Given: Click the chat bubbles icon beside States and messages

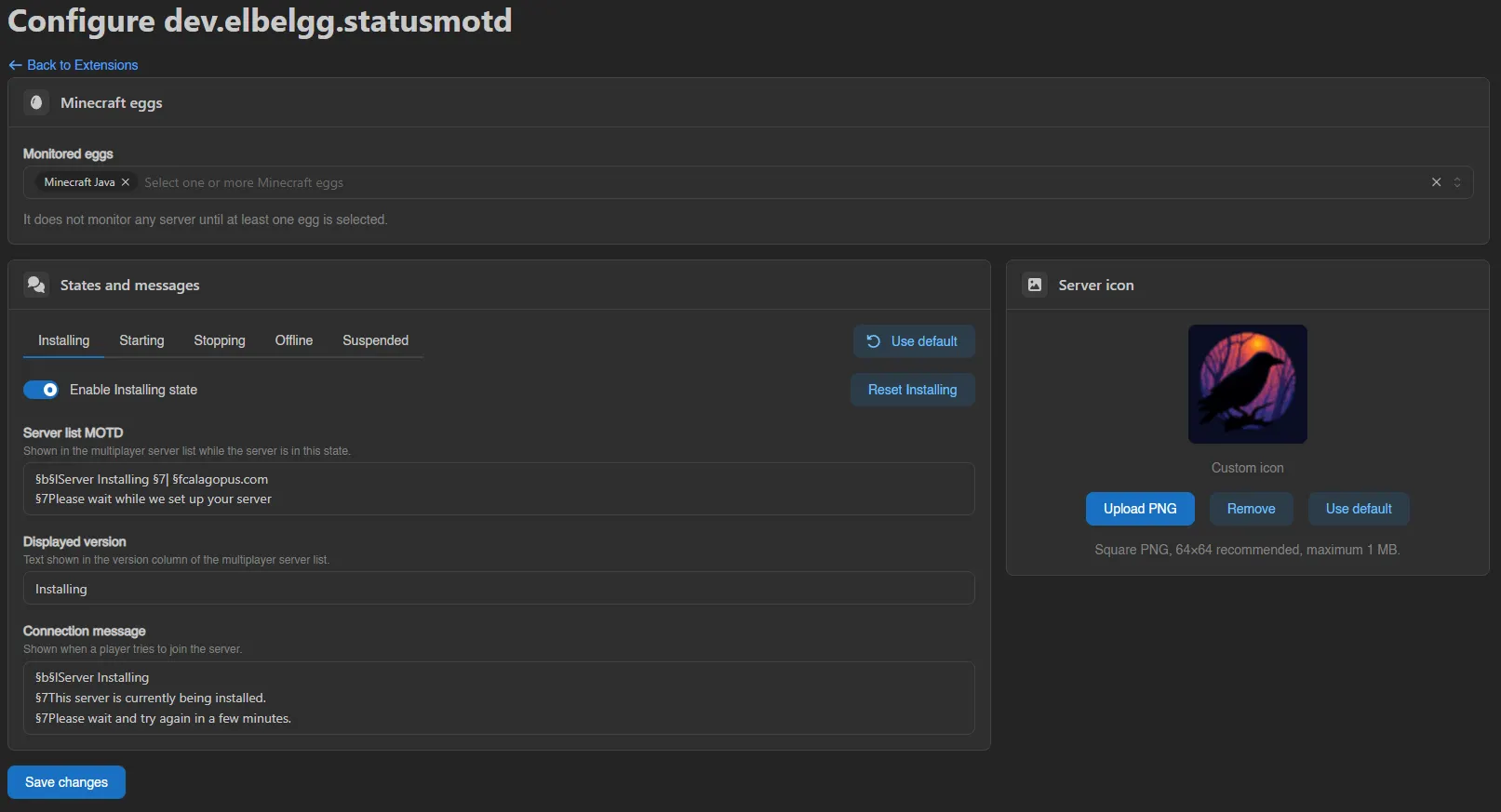Looking at the screenshot, I should pos(36,285).
